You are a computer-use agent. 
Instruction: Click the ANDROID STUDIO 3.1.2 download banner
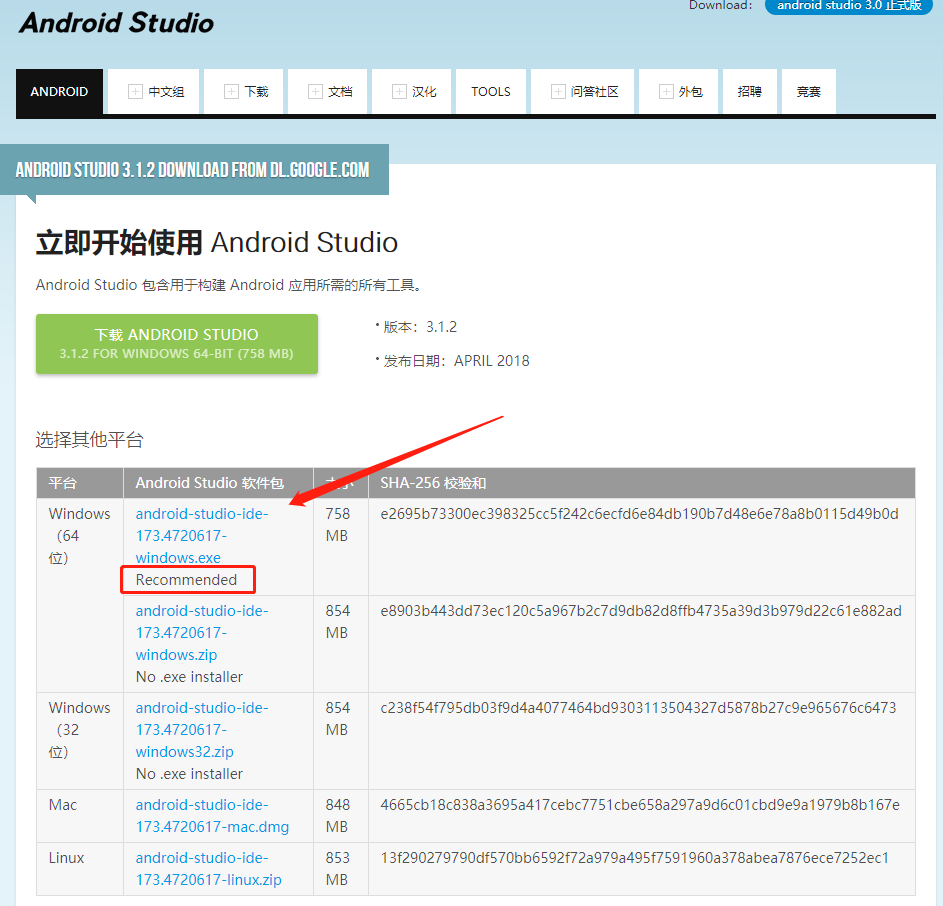(196, 169)
